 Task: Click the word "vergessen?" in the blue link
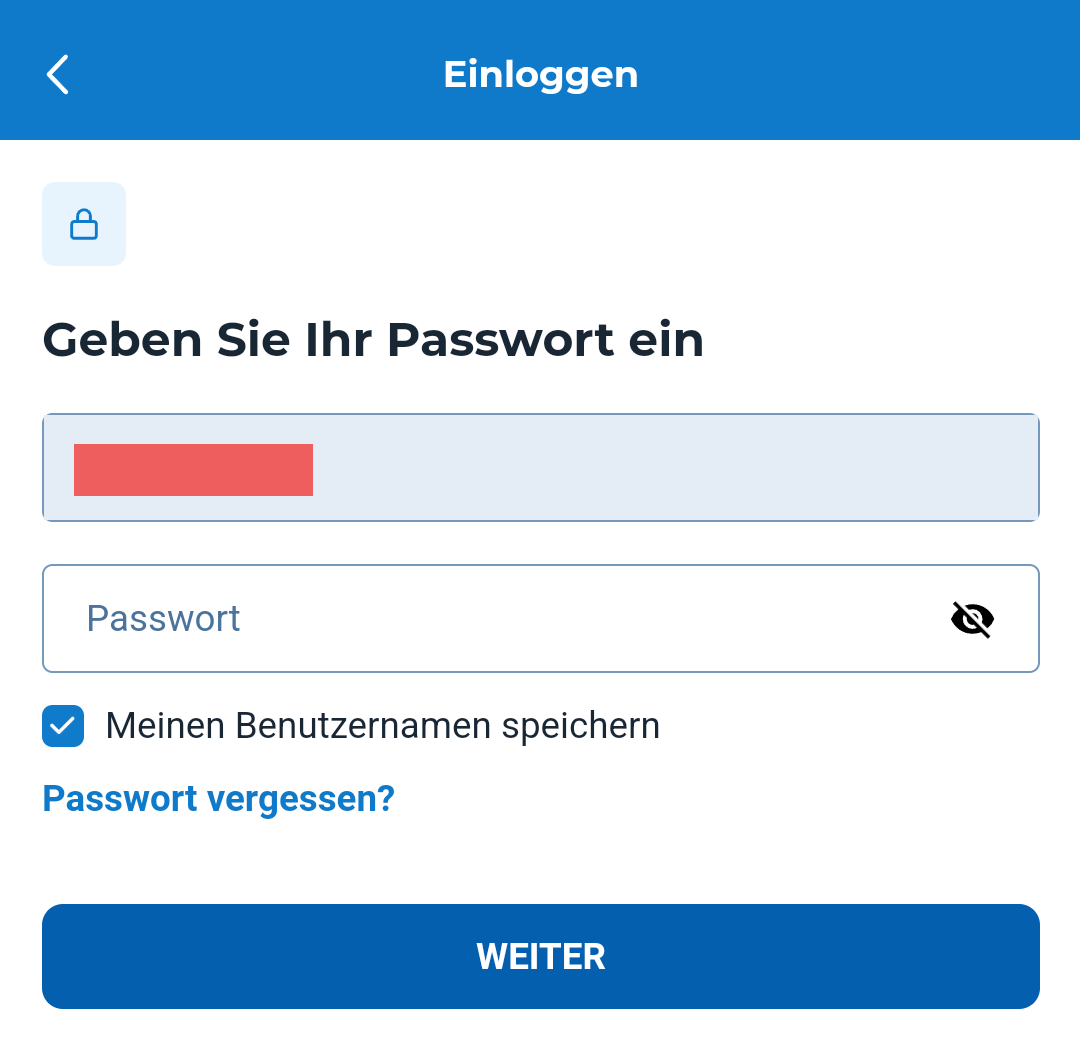point(300,799)
